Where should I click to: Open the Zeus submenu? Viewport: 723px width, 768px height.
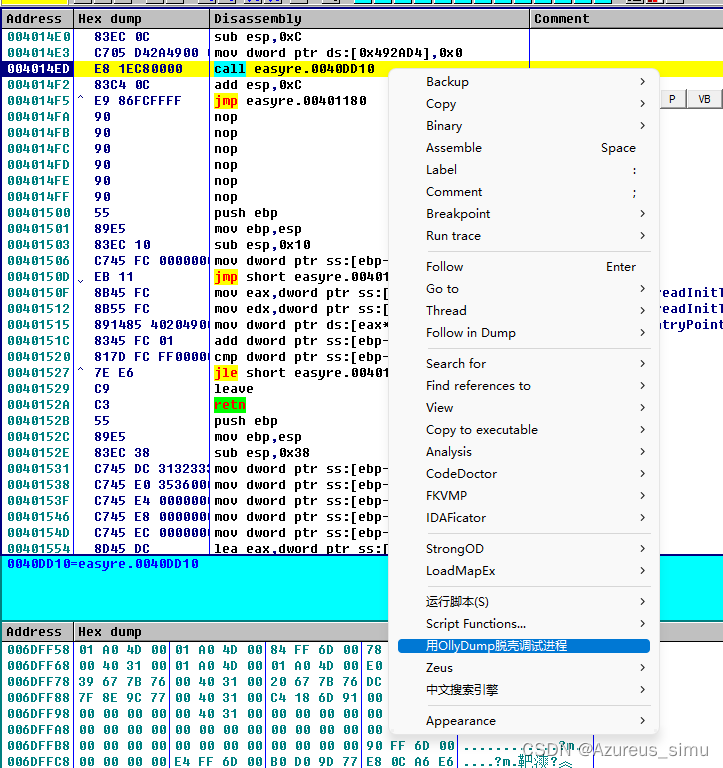tap(524, 668)
